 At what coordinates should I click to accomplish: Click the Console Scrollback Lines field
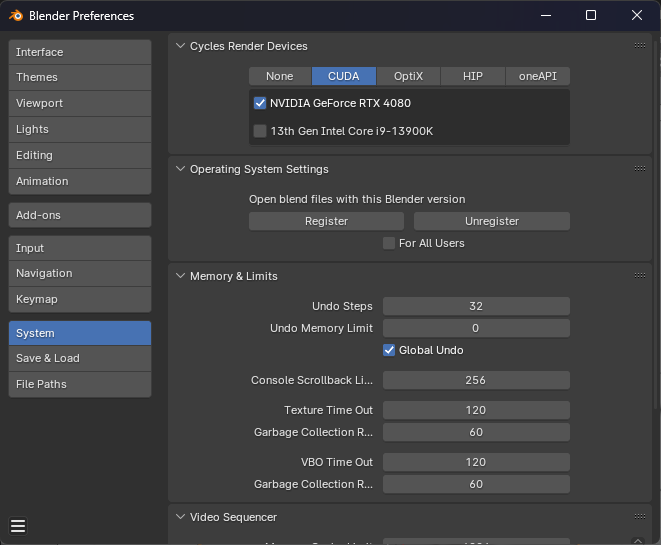[476, 380]
